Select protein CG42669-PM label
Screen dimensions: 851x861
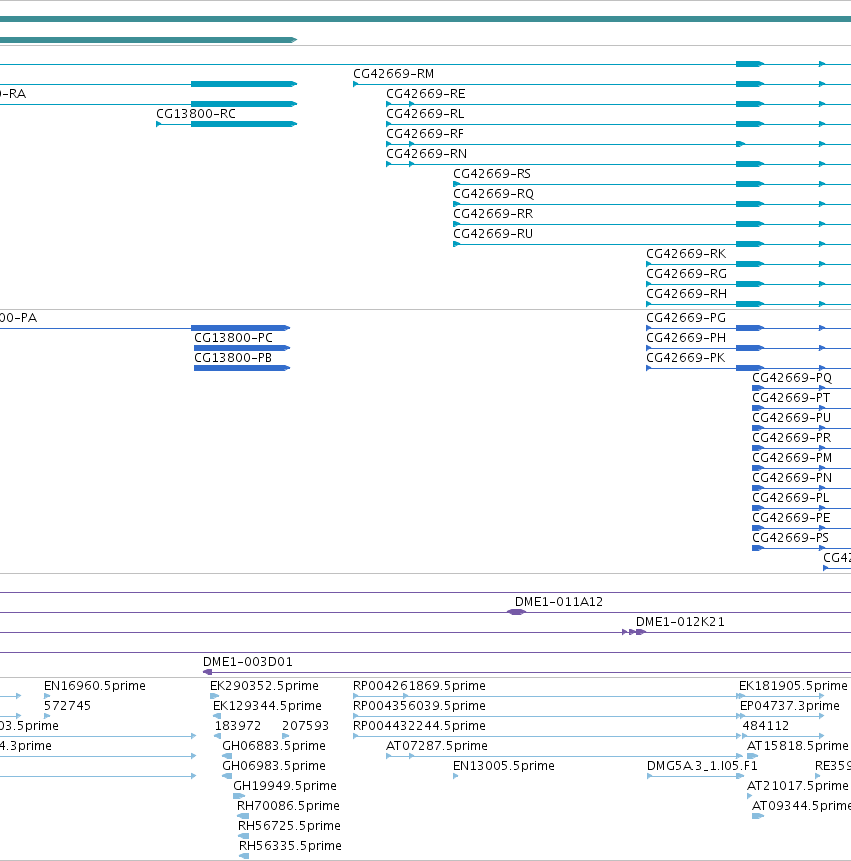point(792,458)
